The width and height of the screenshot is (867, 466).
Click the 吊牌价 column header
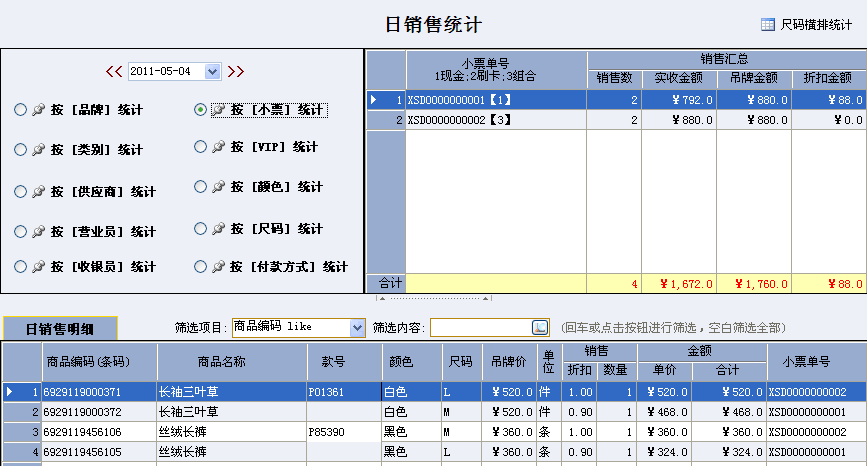coord(509,362)
